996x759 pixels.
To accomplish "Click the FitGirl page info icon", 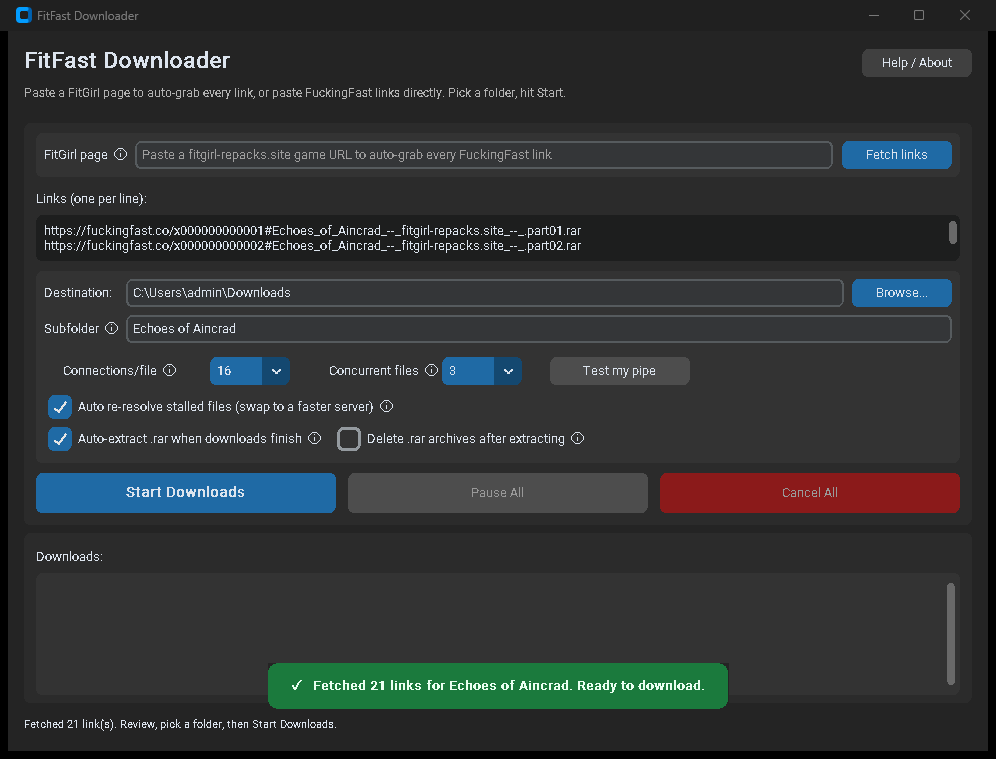I will [120, 154].
